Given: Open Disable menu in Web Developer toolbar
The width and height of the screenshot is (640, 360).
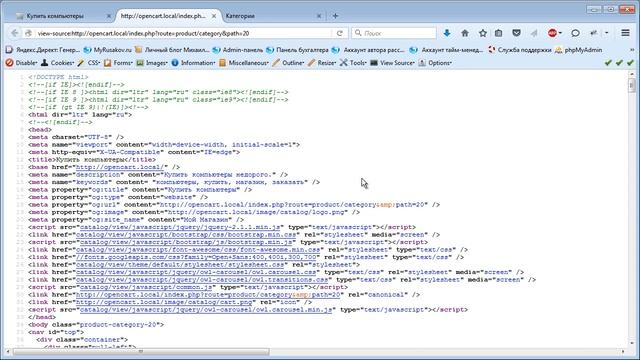Looking at the screenshot, I should pos(21,63).
